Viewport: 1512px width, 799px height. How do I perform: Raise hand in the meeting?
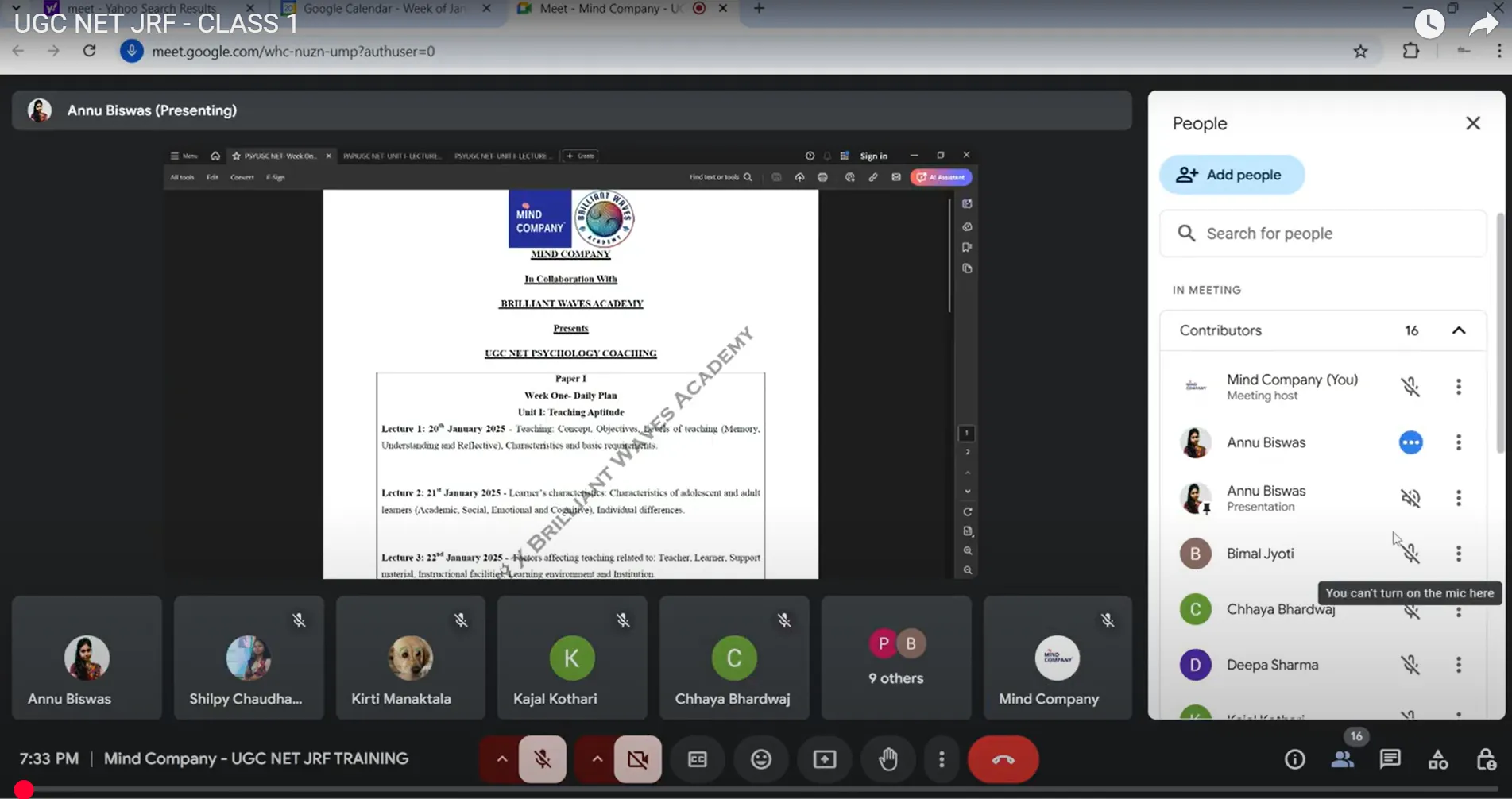tap(888, 759)
